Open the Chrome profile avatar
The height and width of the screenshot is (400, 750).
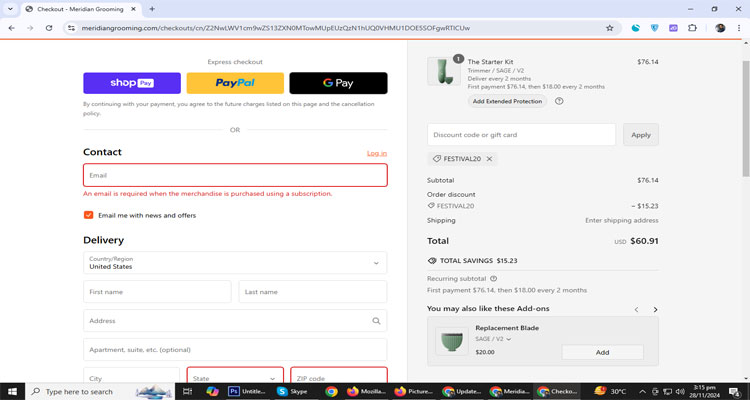point(720,28)
